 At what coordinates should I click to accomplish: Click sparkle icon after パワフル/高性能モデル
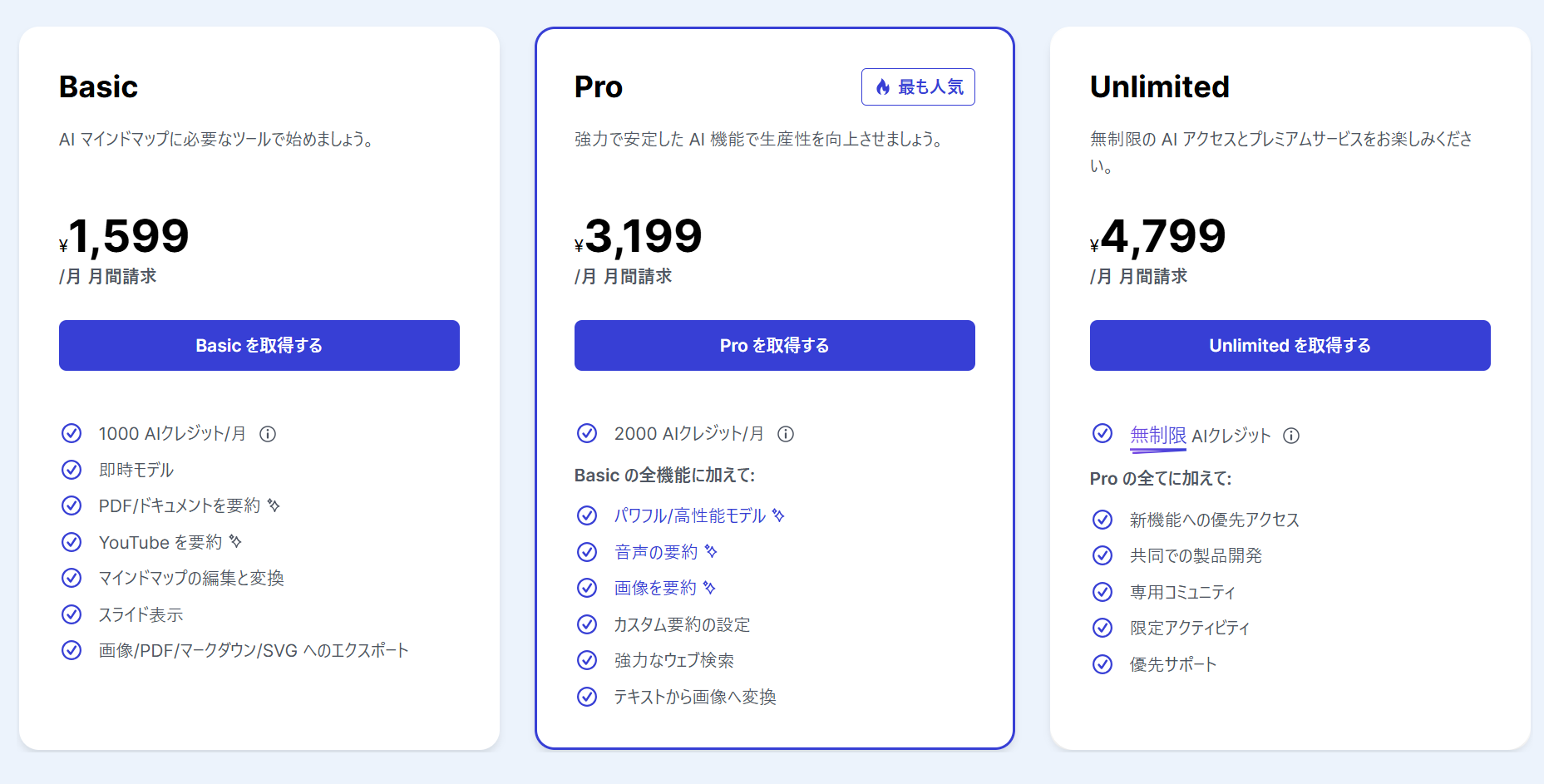pyautogui.click(x=778, y=515)
